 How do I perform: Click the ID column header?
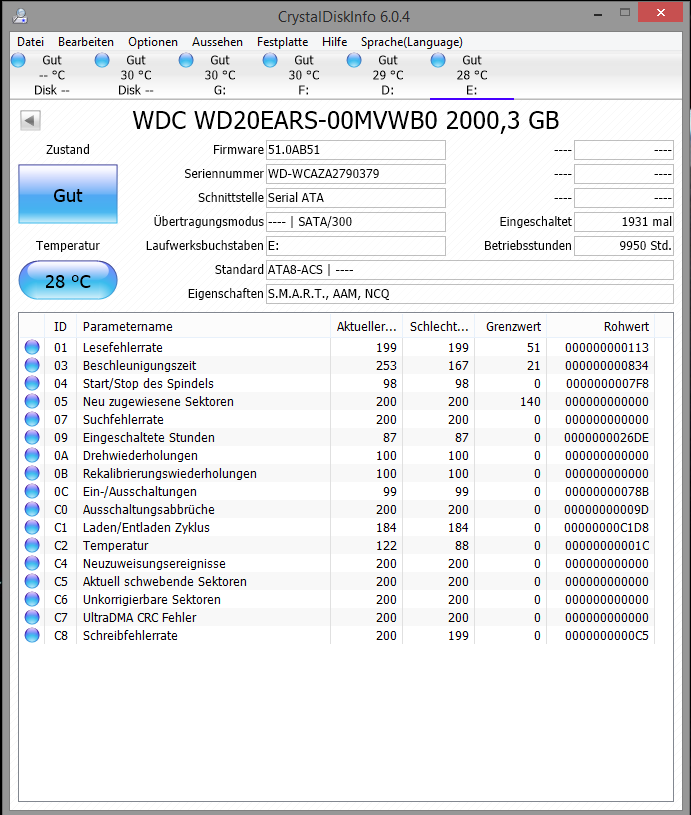60,327
